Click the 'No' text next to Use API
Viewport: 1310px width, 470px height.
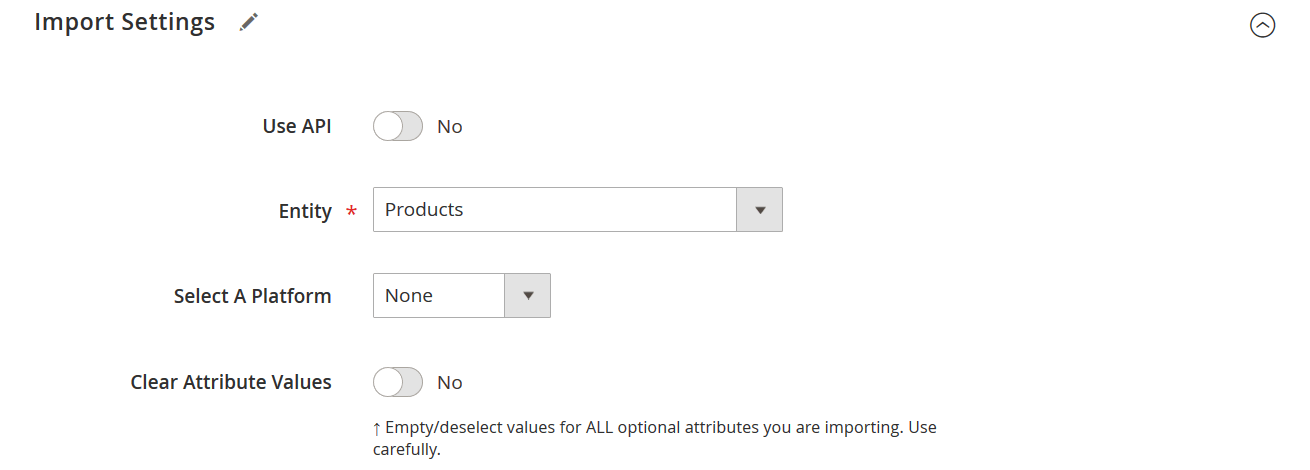click(450, 127)
